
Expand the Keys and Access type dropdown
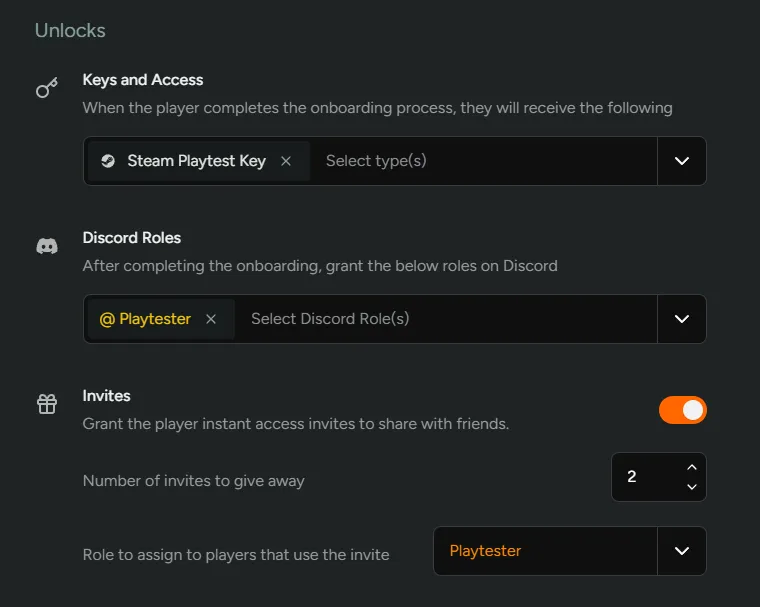pyautogui.click(x=682, y=161)
